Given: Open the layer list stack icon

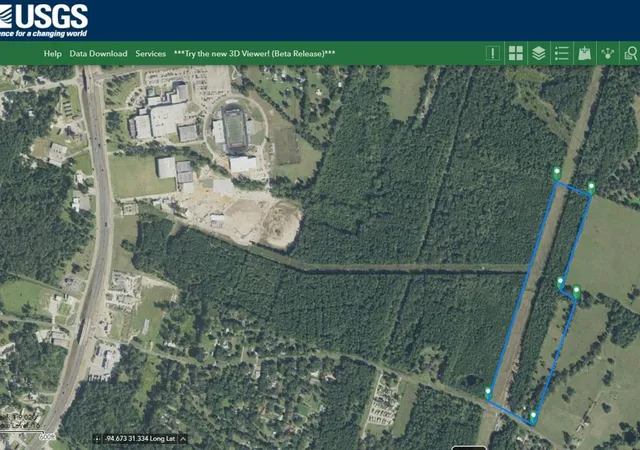Looking at the screenshot, I should [x=539, y=53].
